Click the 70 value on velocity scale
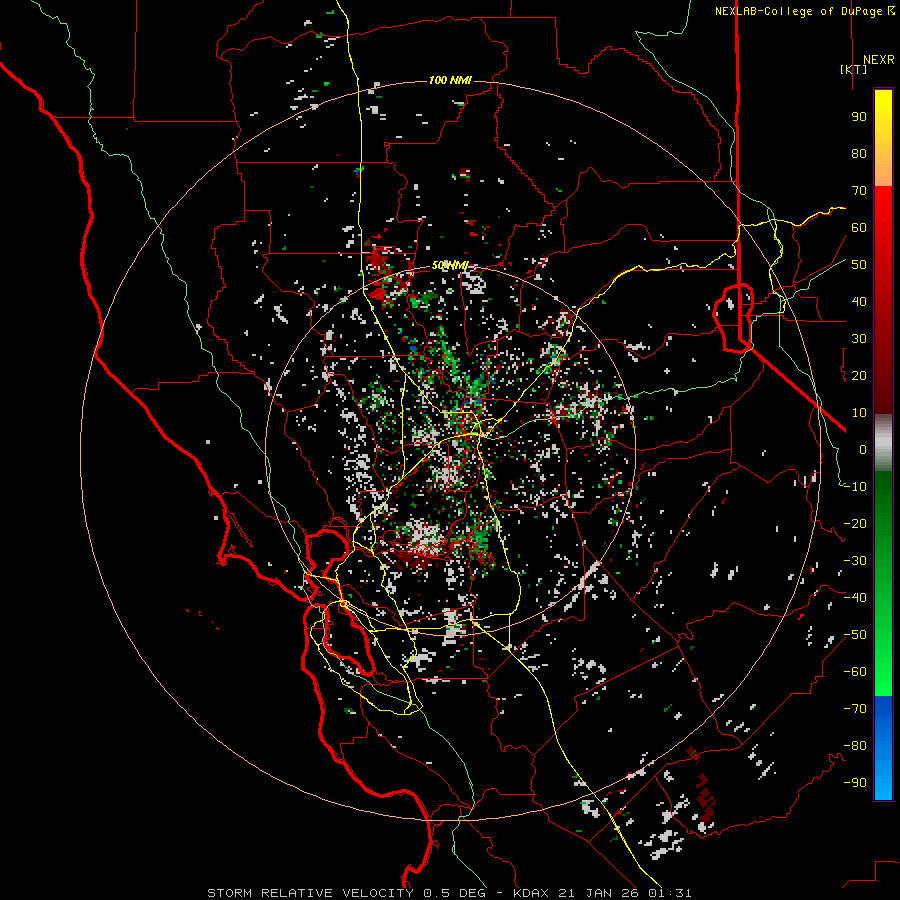Viewport: 900px width, 900px height. (x=859, y=191)
